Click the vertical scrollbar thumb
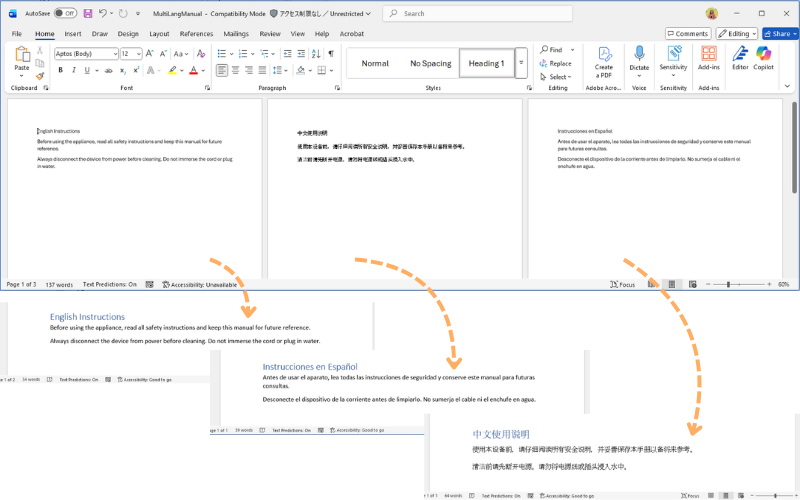 pyautogui.click(x=794, y=147)
